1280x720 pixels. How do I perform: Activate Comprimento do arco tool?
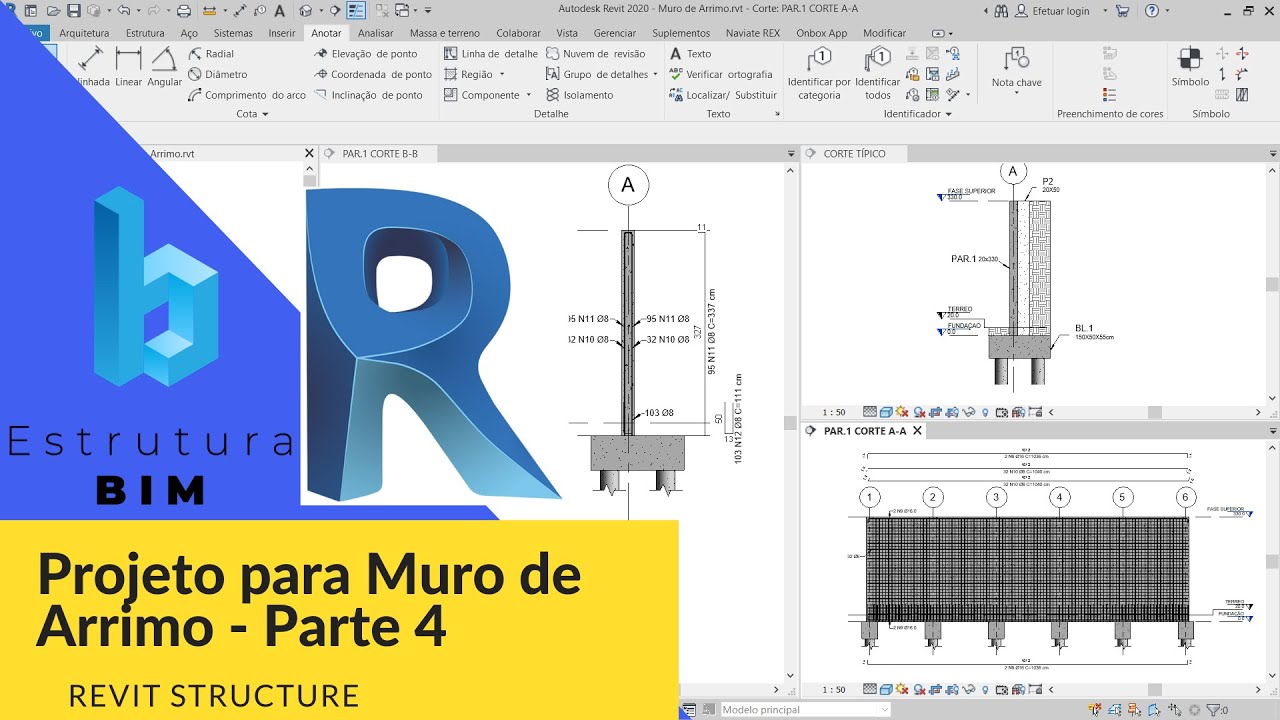(247, 95)
